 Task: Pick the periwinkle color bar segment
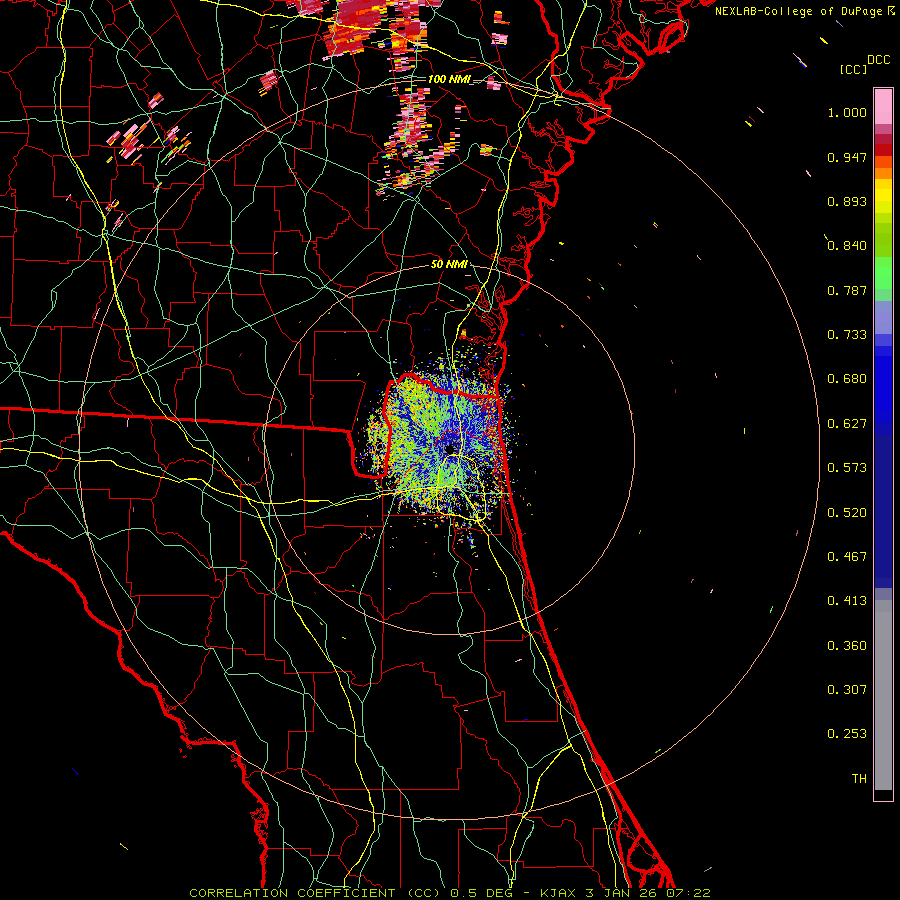pos(883,318)
